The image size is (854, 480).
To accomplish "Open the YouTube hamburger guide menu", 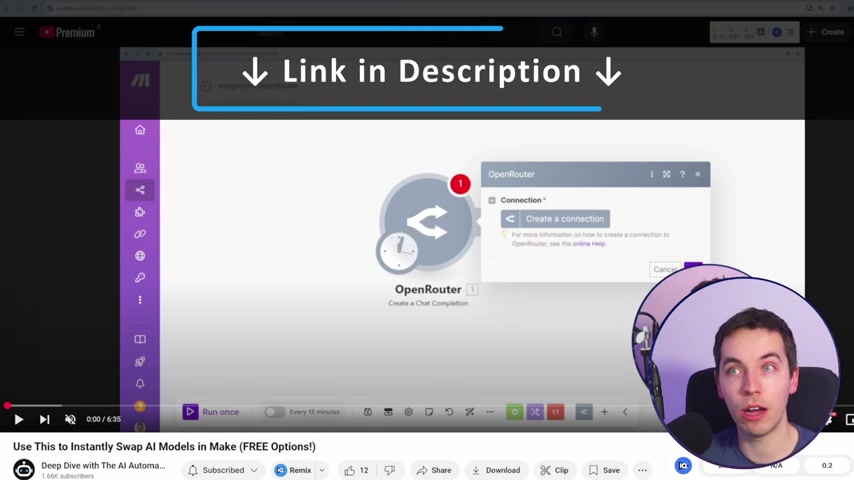I will point(20,32).
